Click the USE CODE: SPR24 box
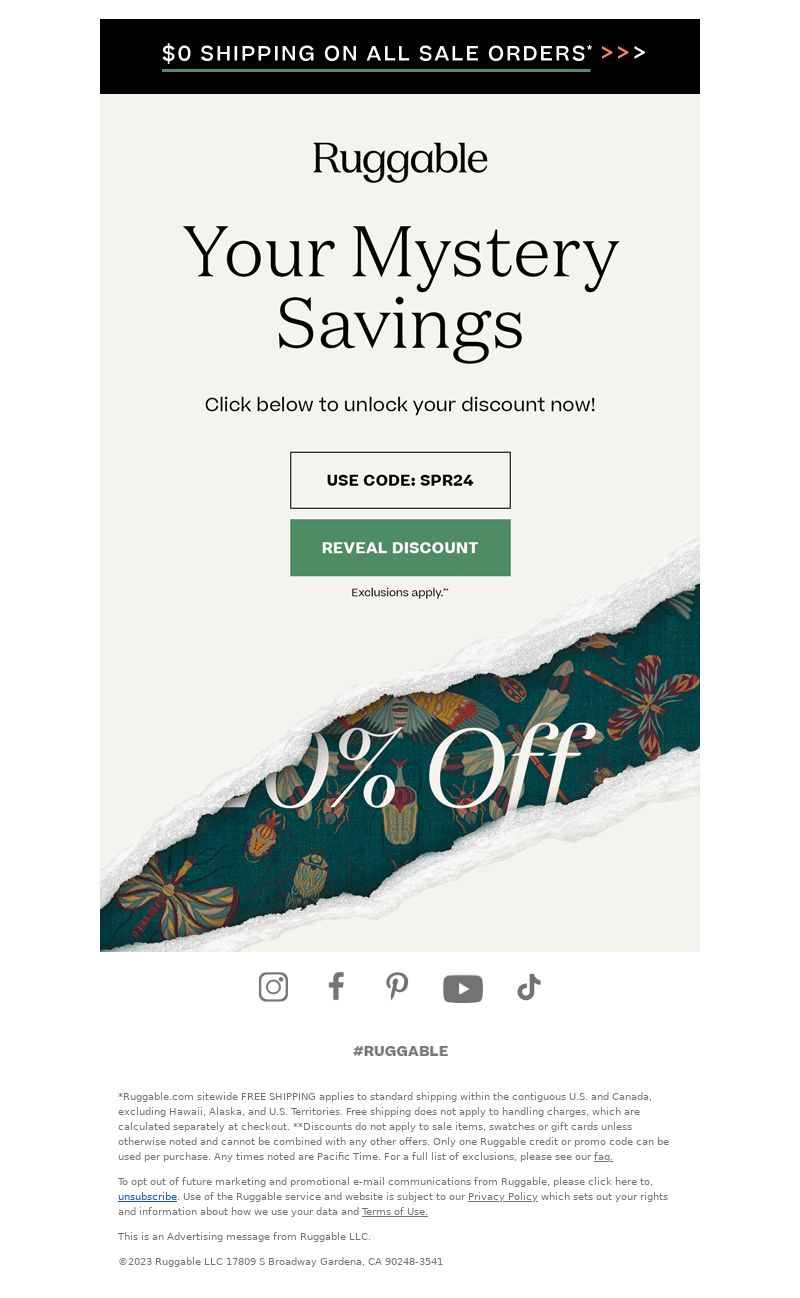The image size is (800, 1298). (x=400, y=480)
